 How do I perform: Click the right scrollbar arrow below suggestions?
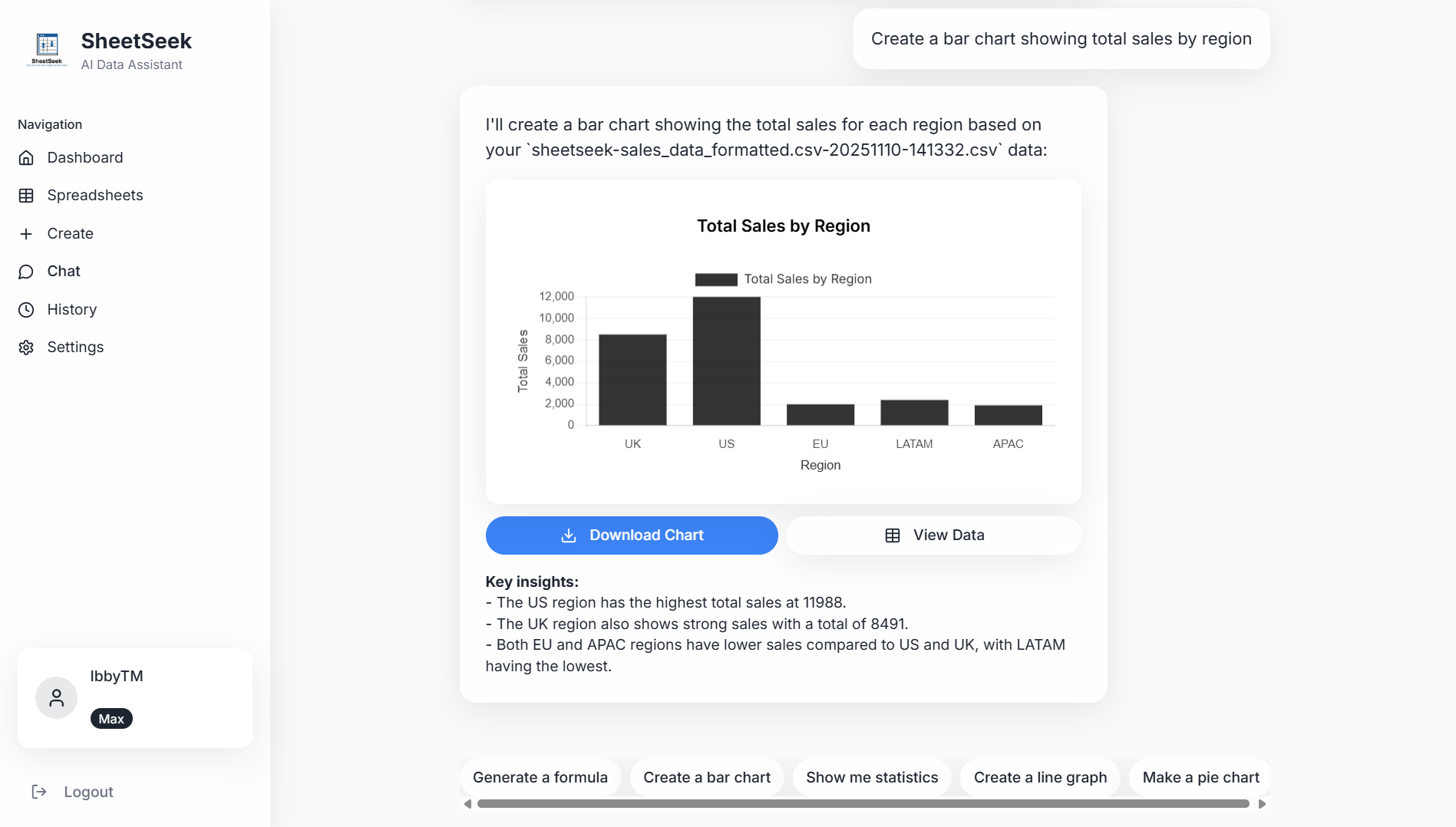tap(1262, 804)
